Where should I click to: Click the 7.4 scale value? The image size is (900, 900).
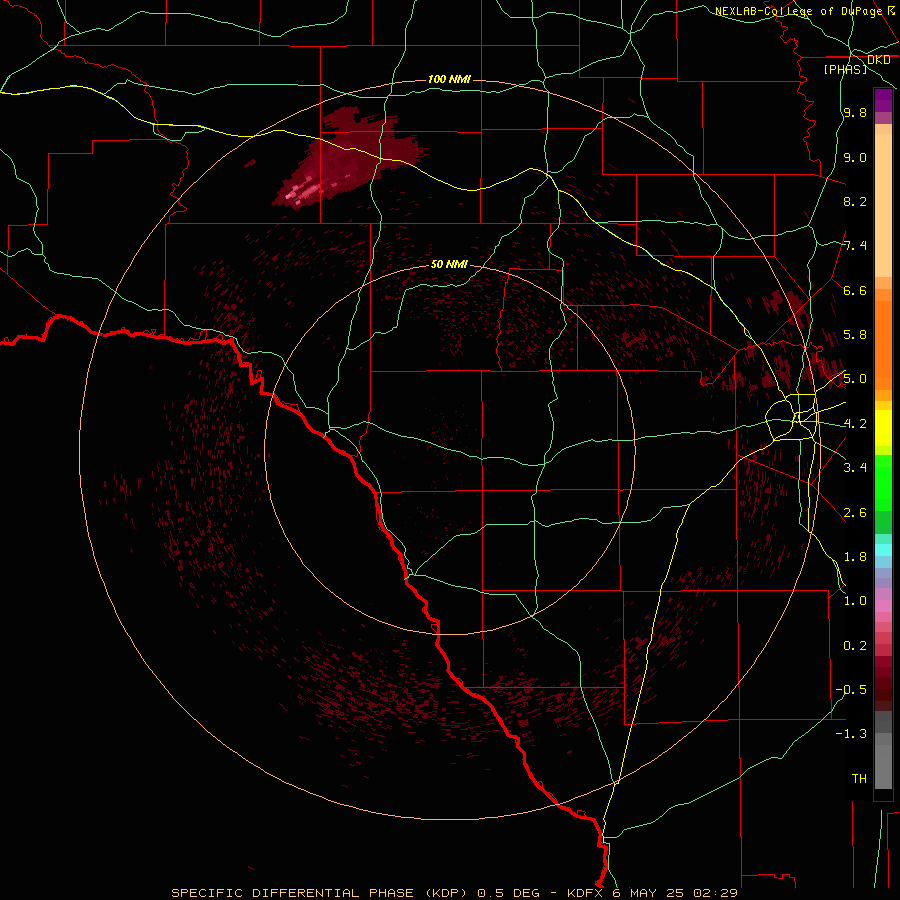(855, 246)
